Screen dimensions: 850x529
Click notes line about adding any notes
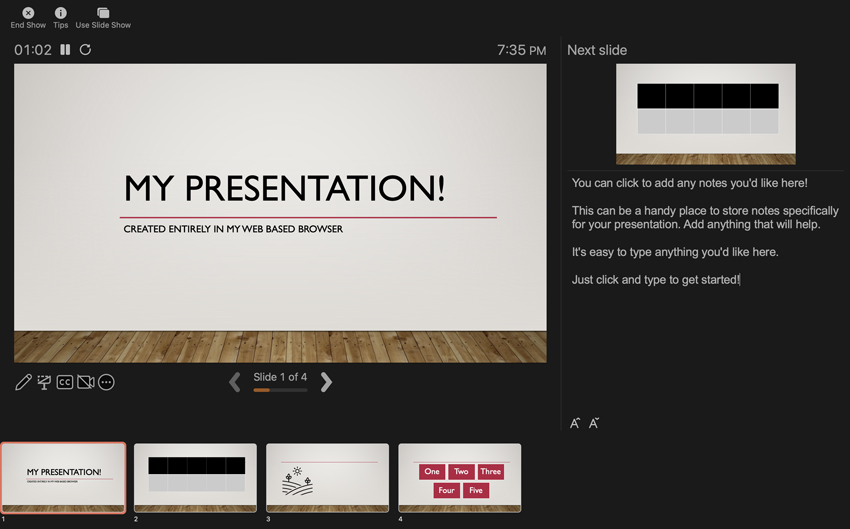pos(690,183)
